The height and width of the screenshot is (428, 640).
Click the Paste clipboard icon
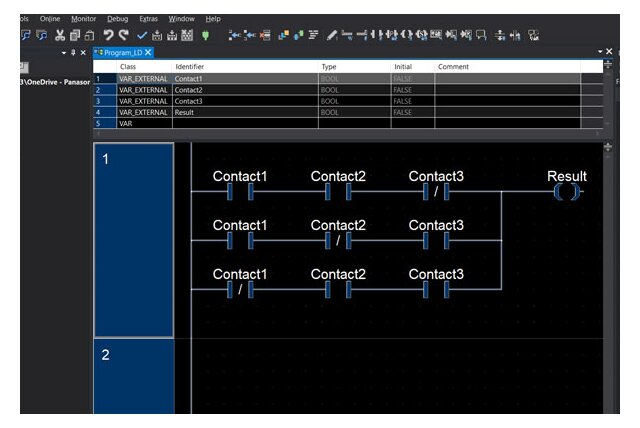89,36
